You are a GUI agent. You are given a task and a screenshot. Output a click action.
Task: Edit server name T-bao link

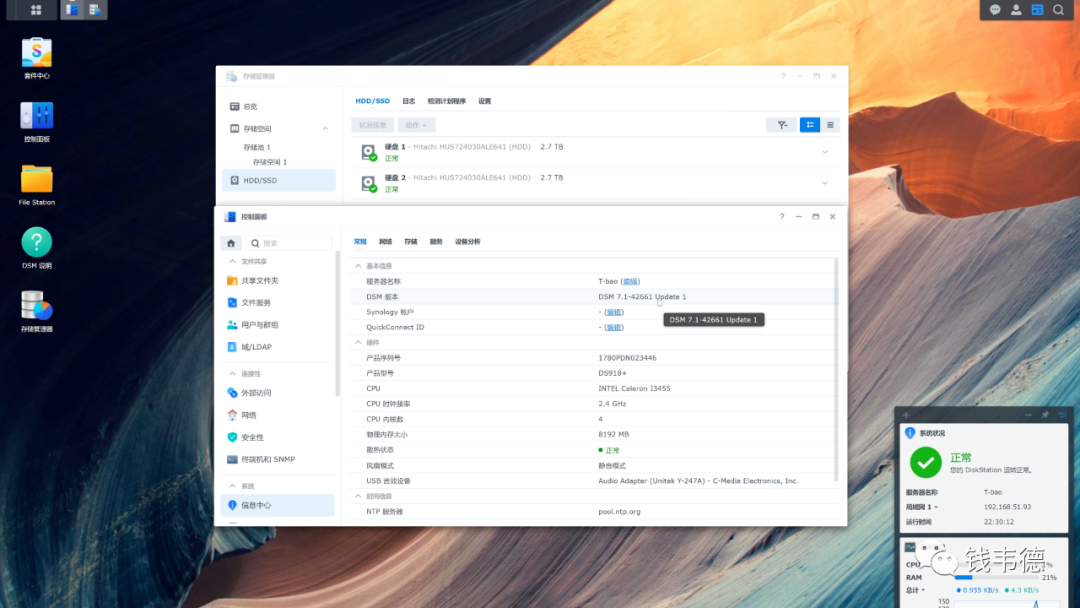coord(630,282)
